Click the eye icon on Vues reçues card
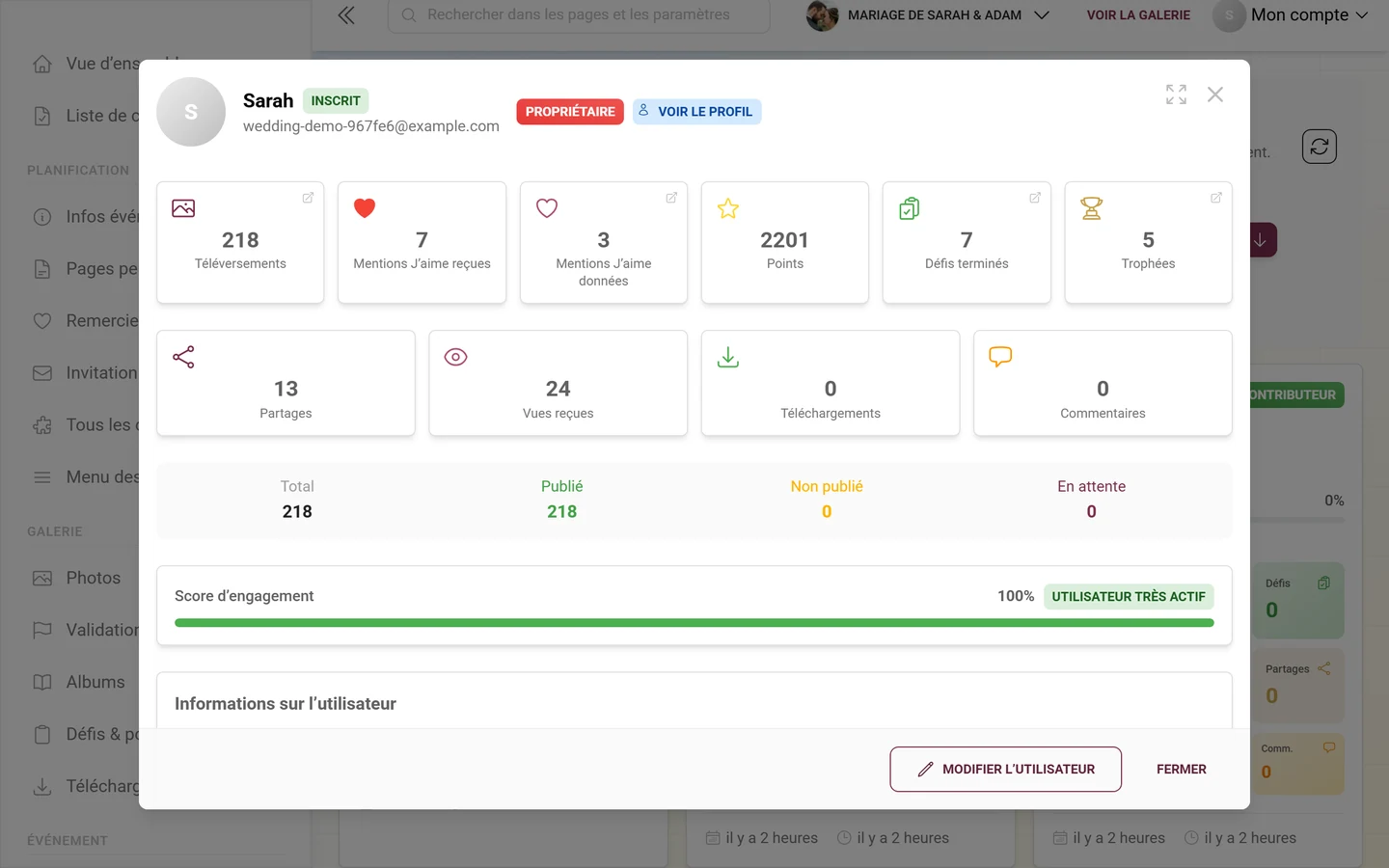Image resolution: width=1389 pixels, height=868 pixels. [x=455, y=357]
